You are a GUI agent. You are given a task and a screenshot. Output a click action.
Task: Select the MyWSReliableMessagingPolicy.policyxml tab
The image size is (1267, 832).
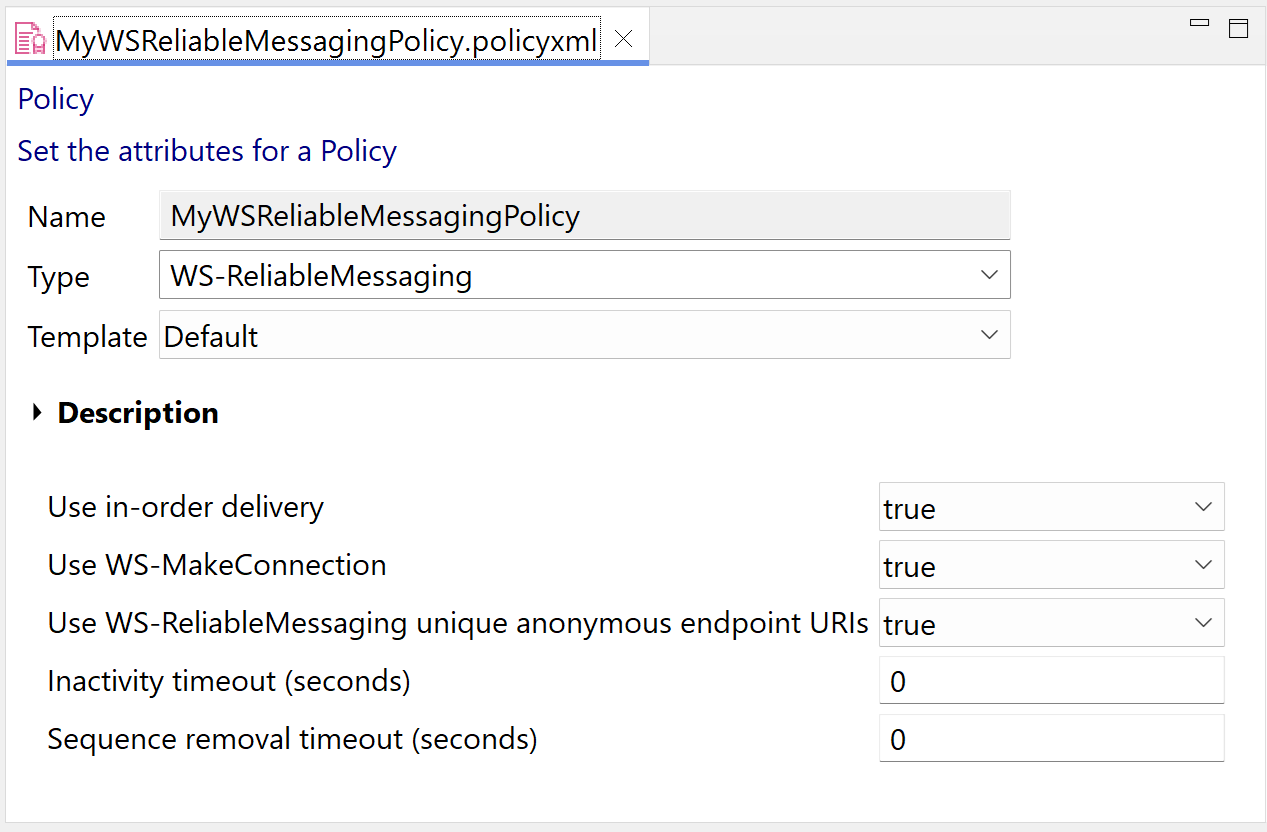[327, 40]
